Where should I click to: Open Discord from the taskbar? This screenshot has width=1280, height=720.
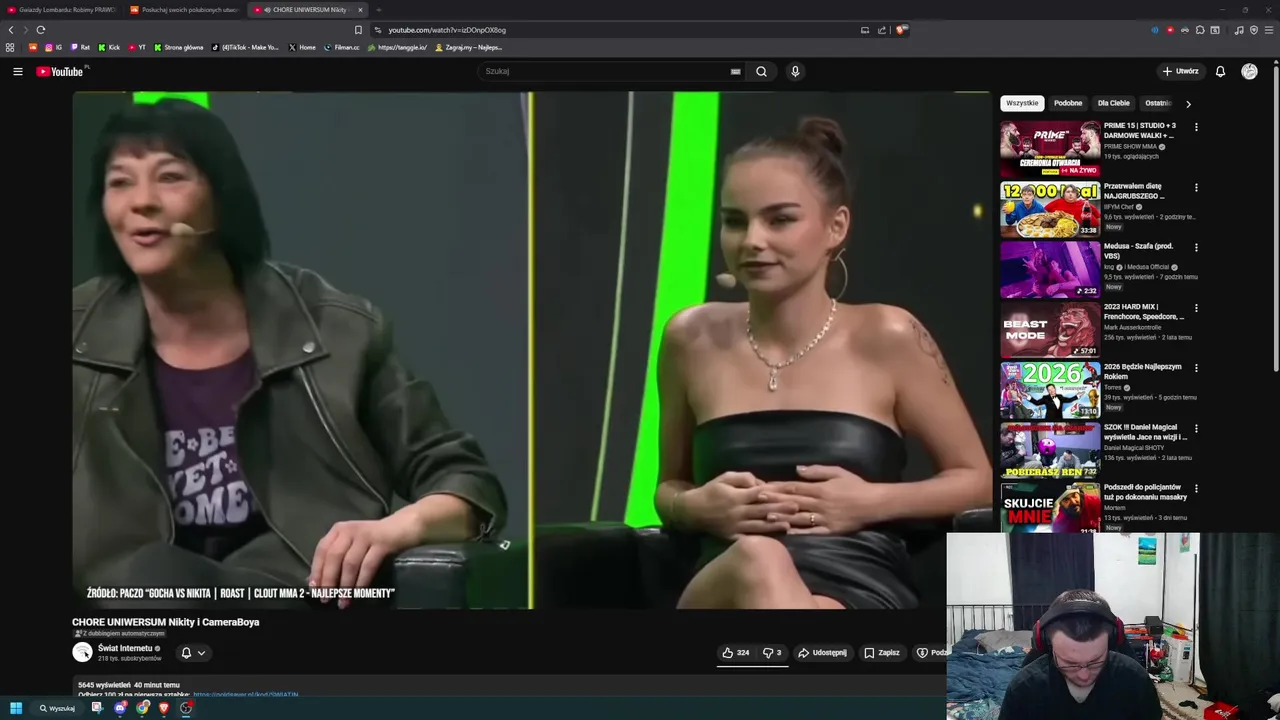[120, 708]
